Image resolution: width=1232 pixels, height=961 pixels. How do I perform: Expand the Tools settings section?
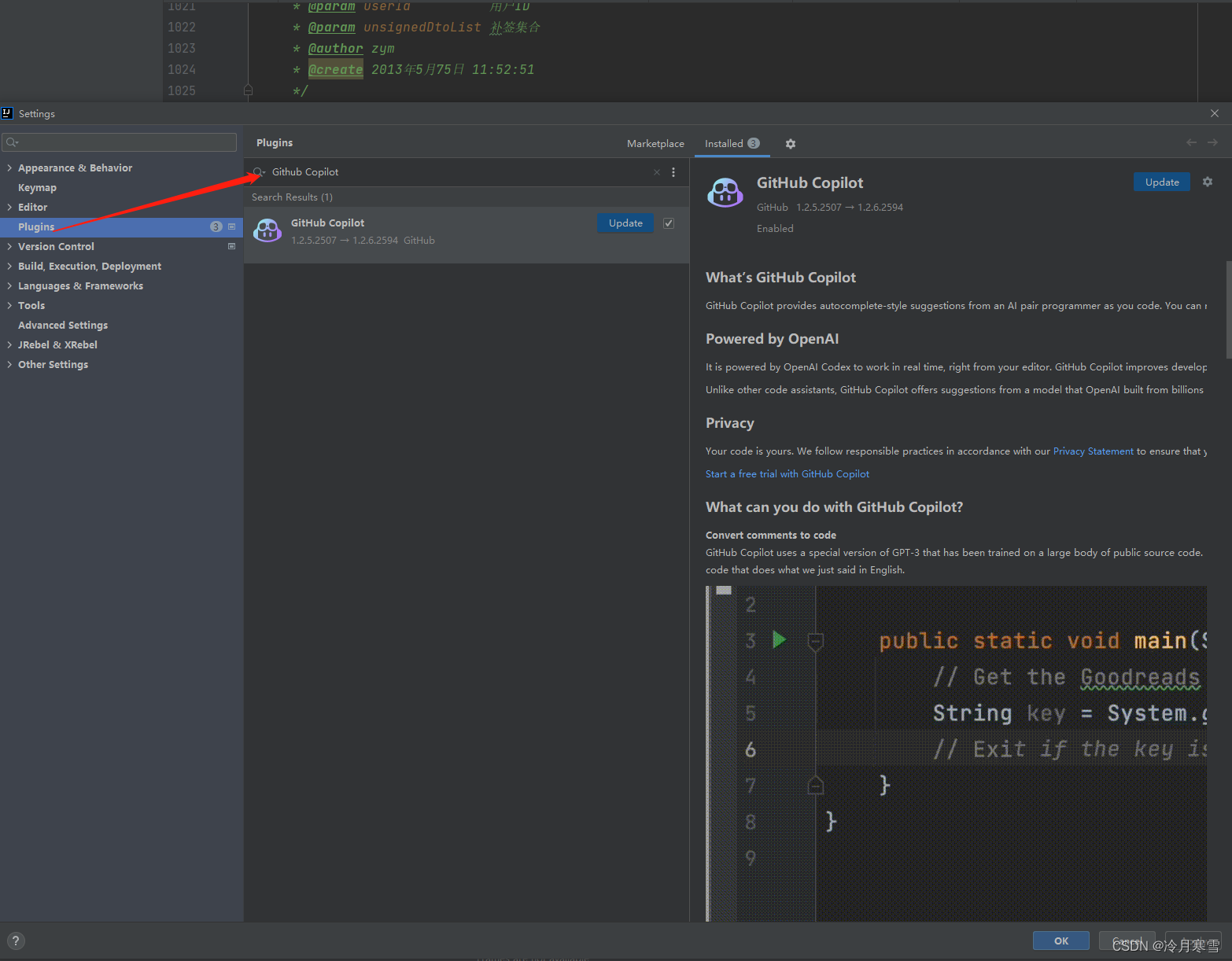(x=9, y=305)
